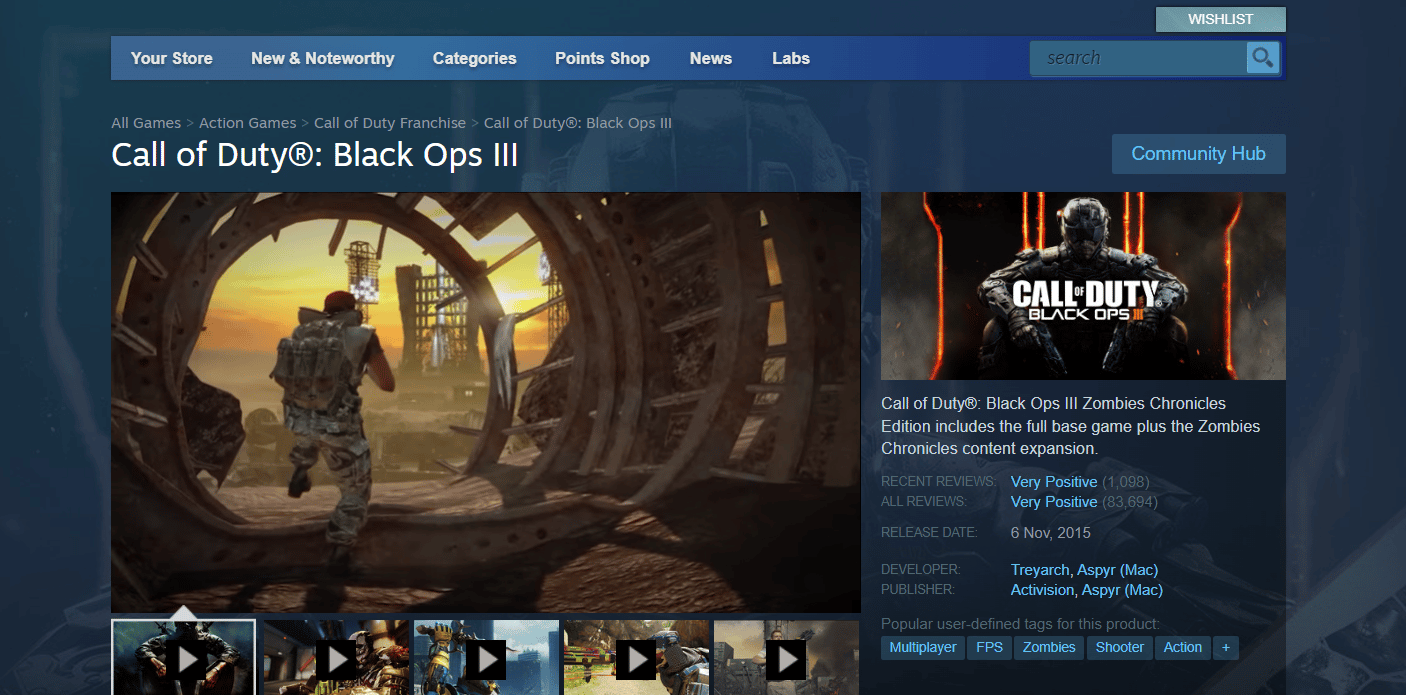Play the third video thumbnail
1406x695 pixels.
(486, 658)
